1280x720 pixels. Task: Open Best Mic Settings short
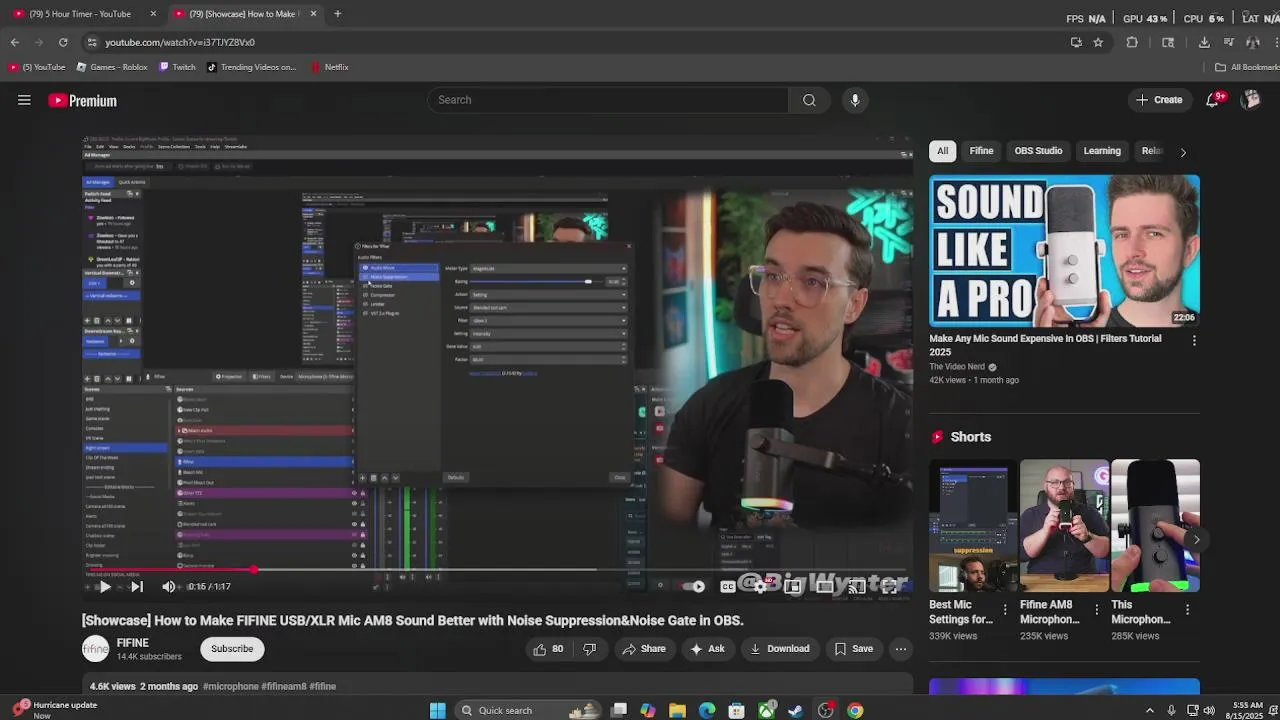pyautogui.click(x=973, y=526)
